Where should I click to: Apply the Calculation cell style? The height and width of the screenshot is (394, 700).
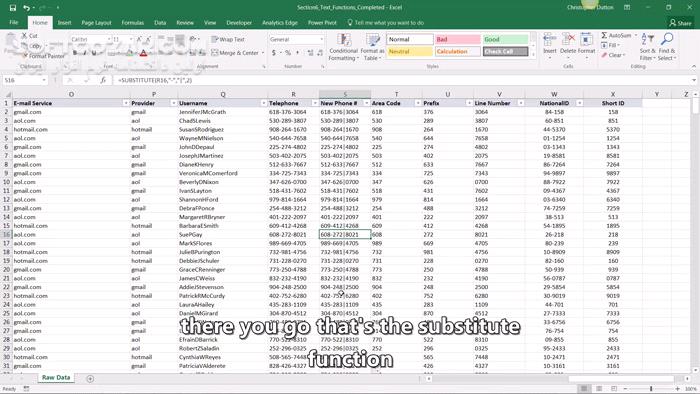click(458, 51)
